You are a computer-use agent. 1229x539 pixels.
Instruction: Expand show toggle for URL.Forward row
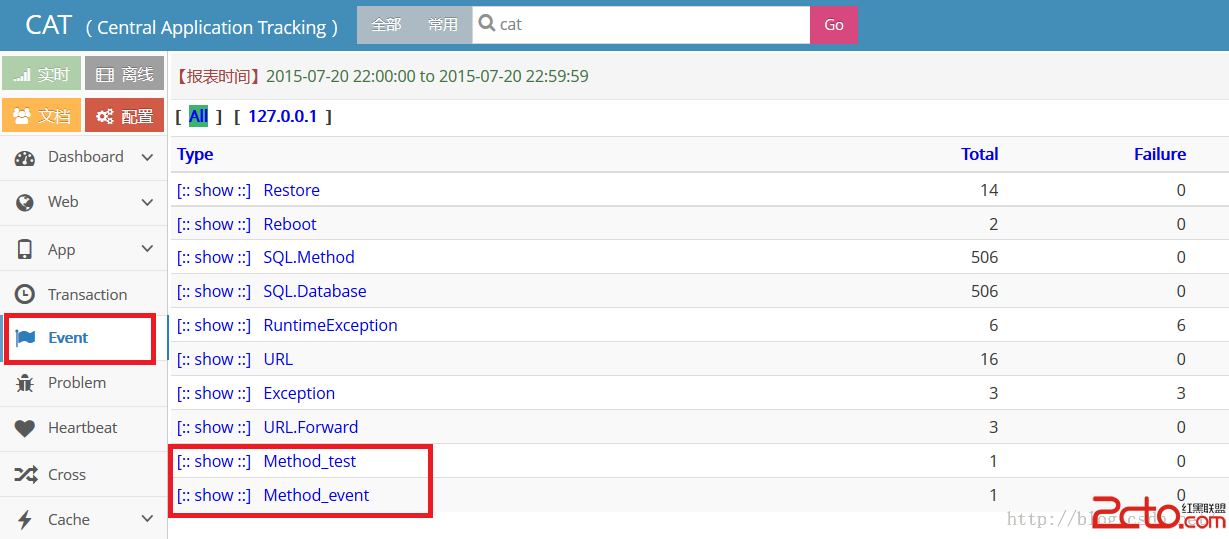214,427
